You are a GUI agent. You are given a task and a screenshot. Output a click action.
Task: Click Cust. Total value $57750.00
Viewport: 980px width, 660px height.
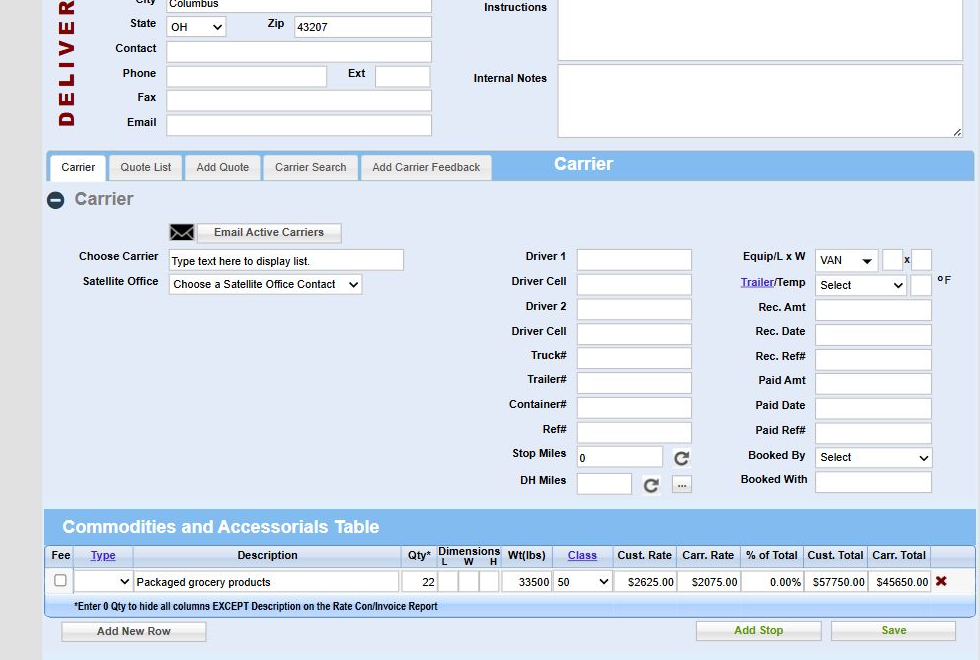836,582
